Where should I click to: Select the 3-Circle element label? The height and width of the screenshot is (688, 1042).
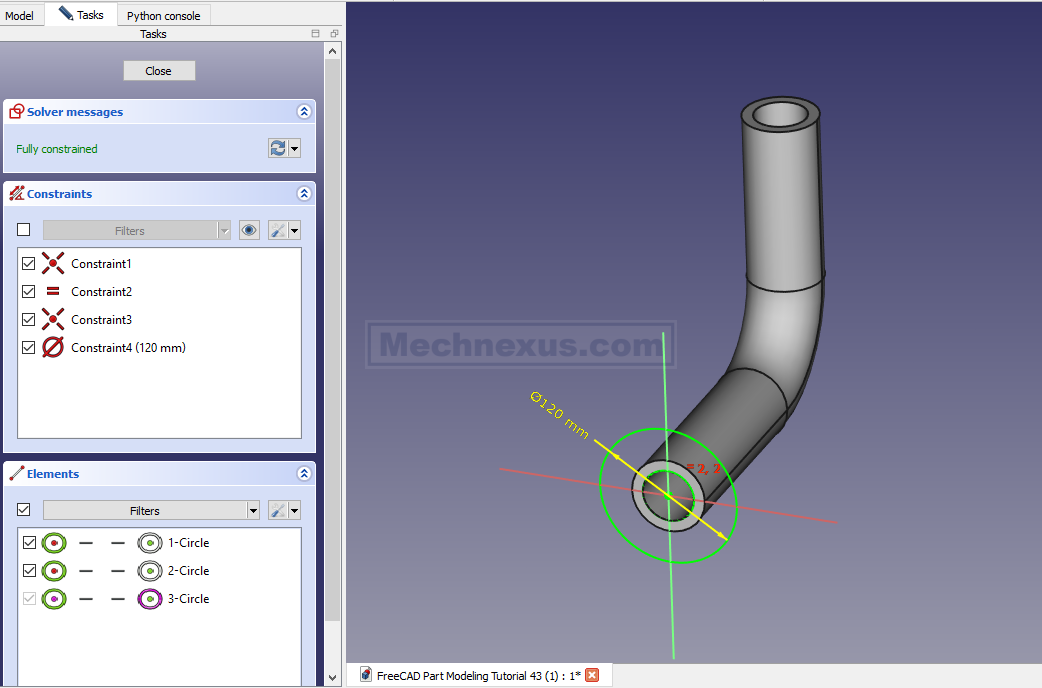[189, 599]
